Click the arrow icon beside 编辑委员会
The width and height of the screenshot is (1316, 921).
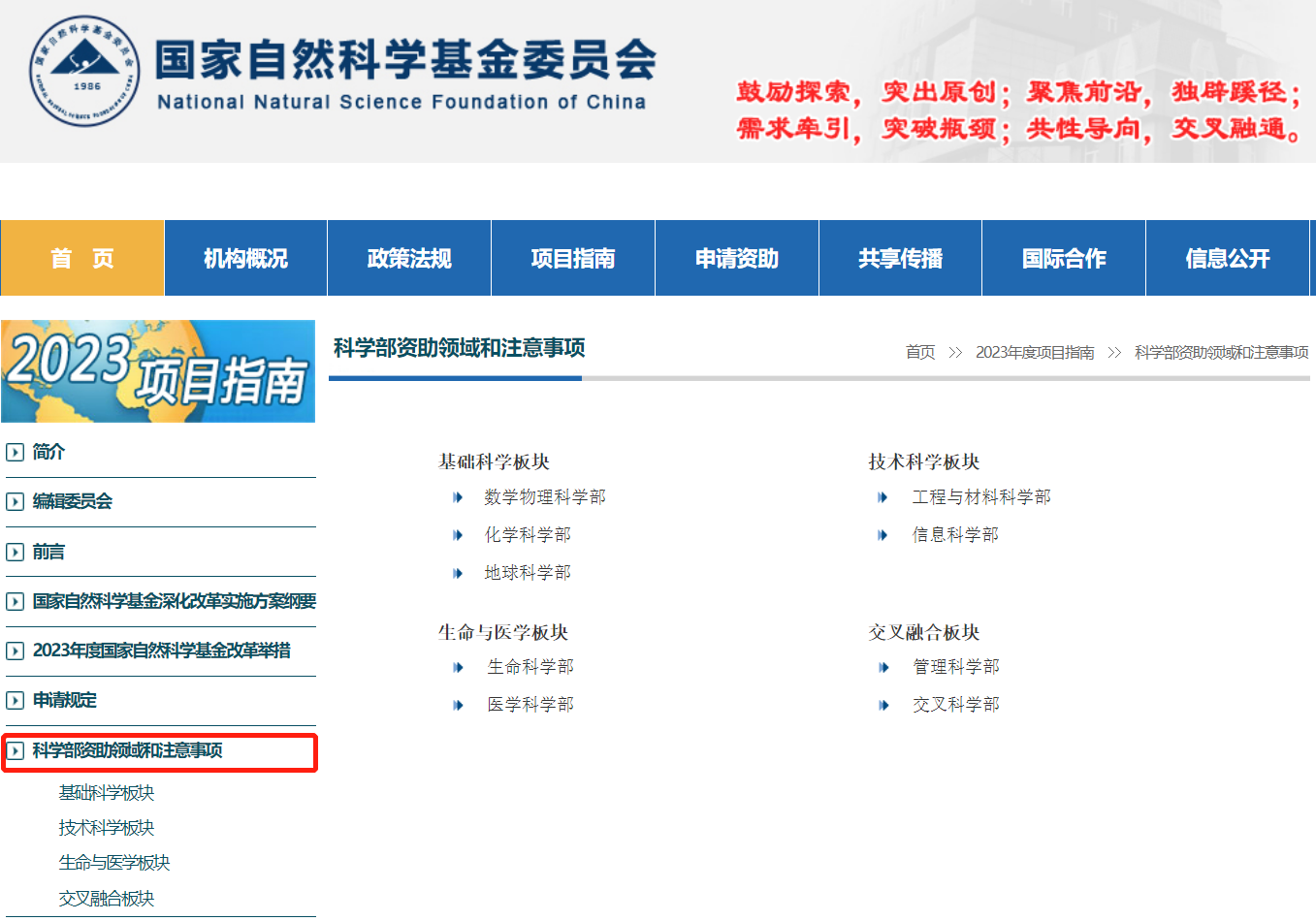coord(16,501)
